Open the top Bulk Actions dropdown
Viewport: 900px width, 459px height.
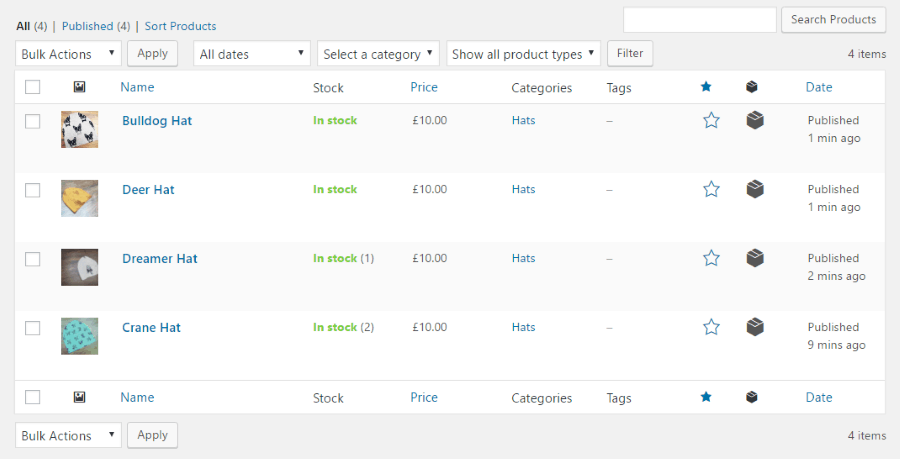coord(68,54)
